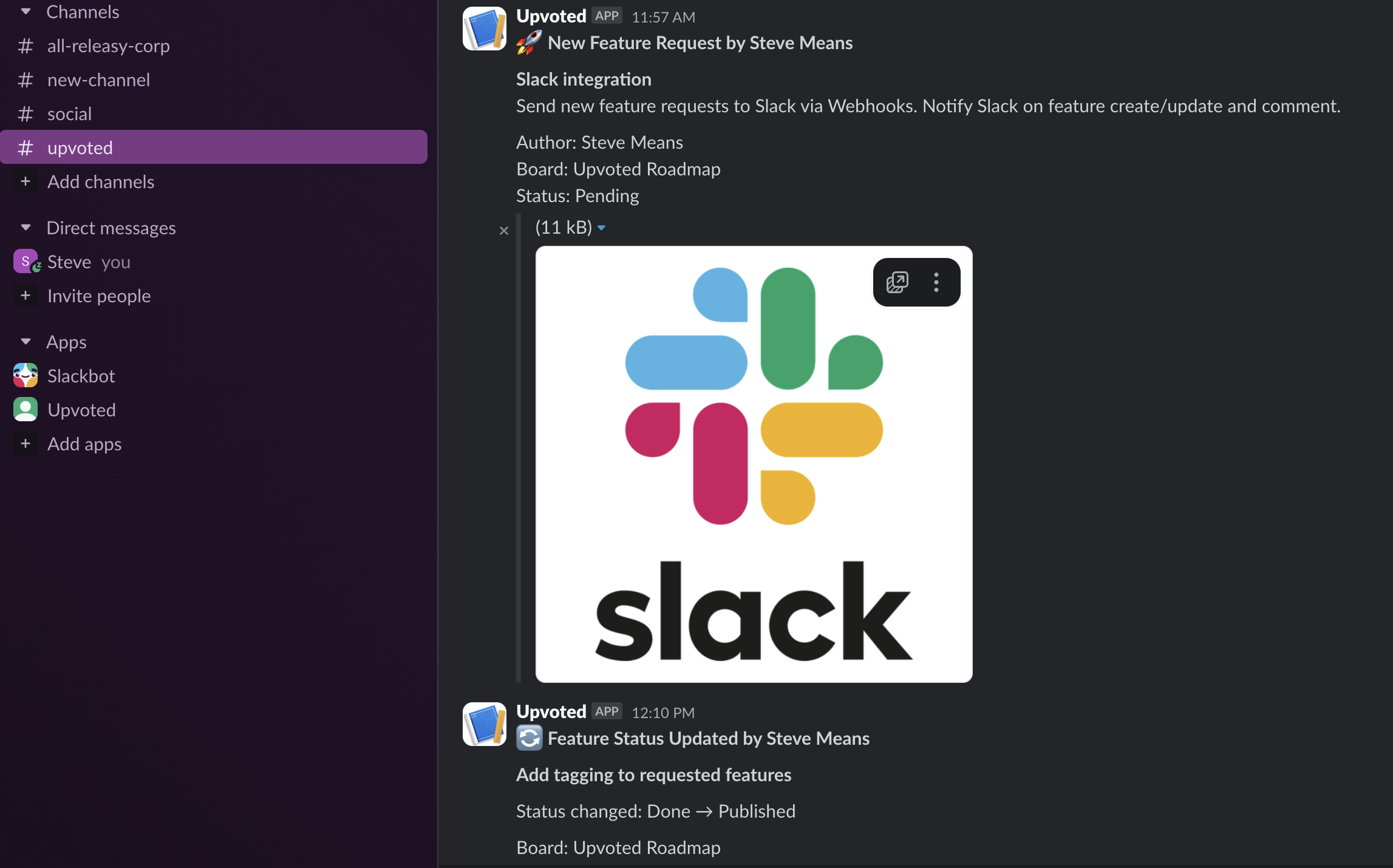Image resolution: width=1393 pixels, height=868 pixels.
Task: Click the Slackbot avatar icon
Action: coord(26,375)
